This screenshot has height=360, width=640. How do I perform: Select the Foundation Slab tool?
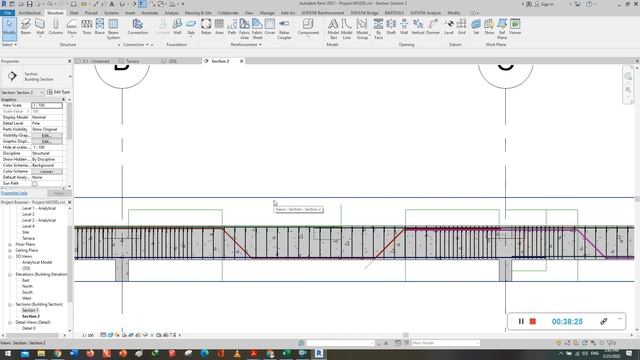tap(191, 27)
